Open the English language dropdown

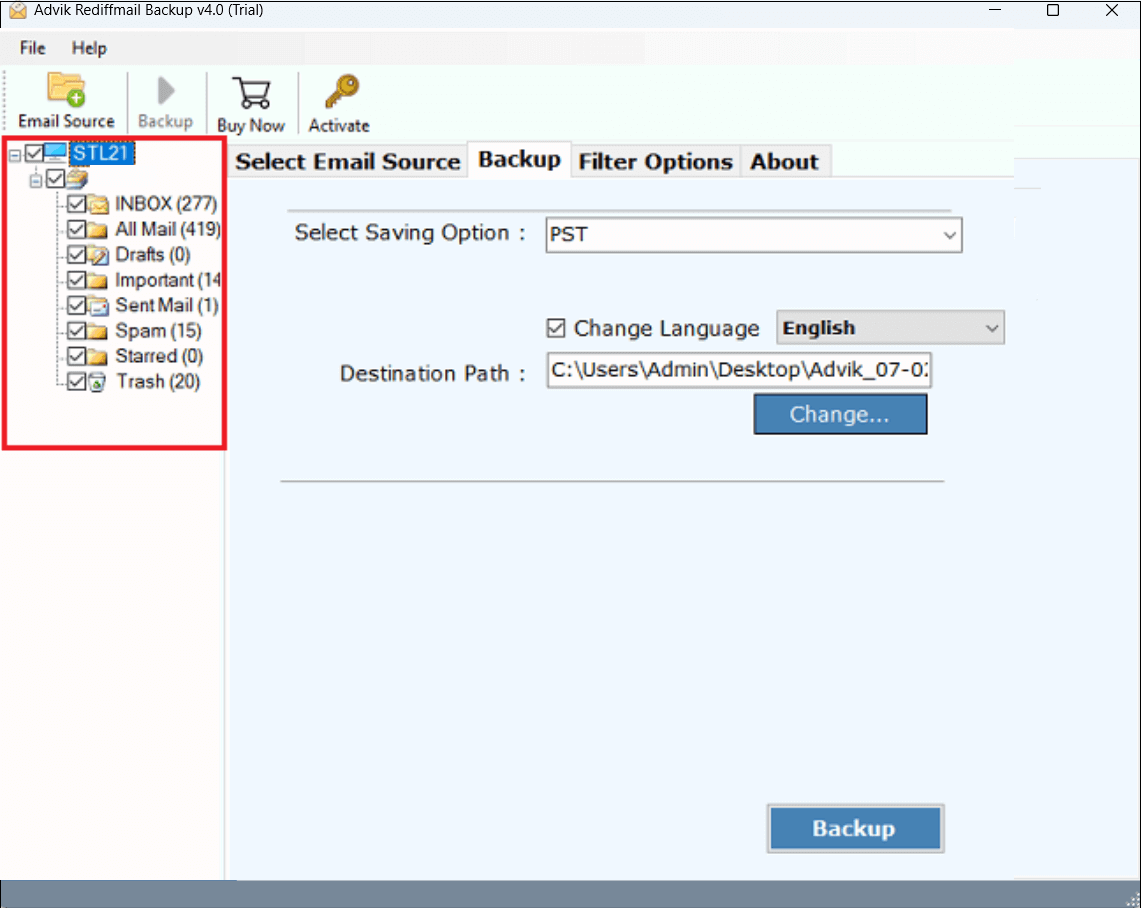click(890, 327)
